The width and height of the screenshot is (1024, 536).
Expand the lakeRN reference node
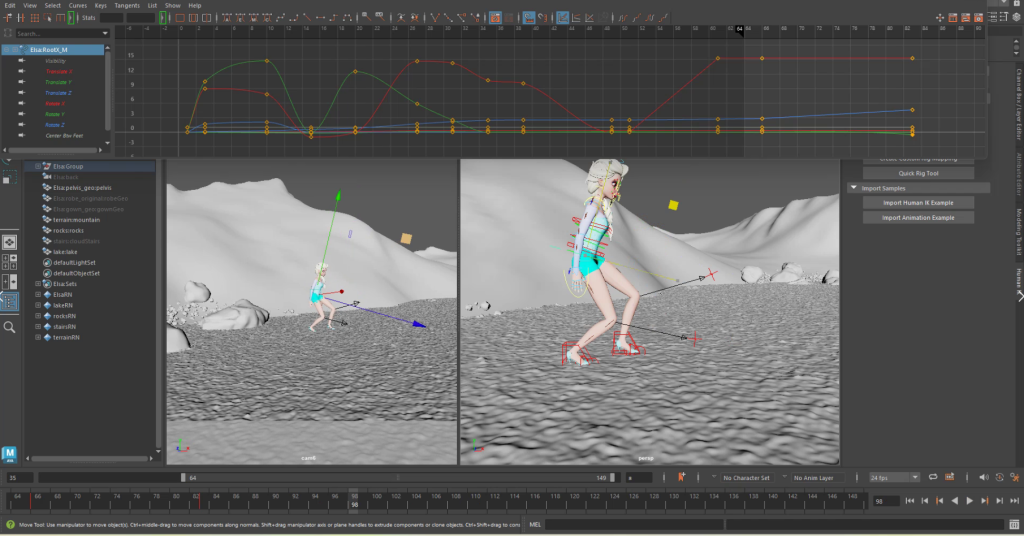[x=38, y=305]
